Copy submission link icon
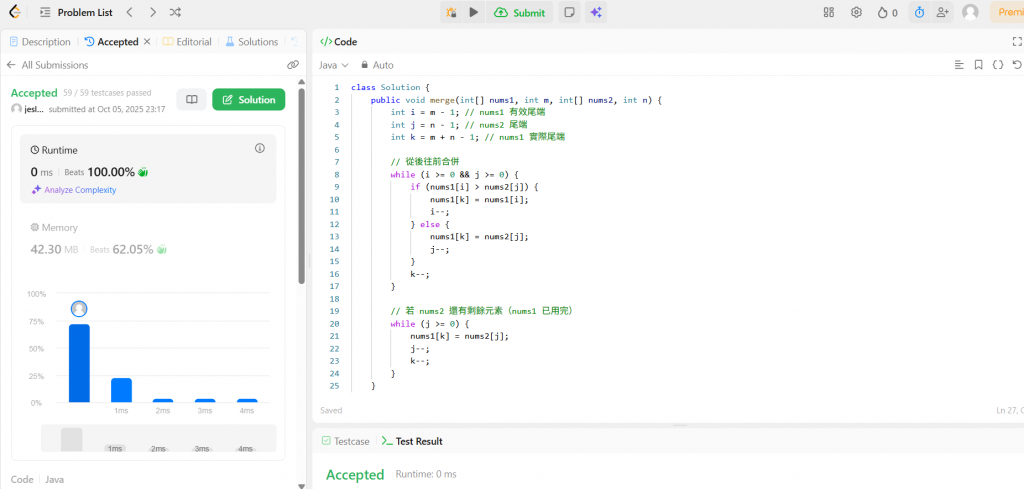Viewport: 1024px width, 489px height. click(x=293, y=65)
